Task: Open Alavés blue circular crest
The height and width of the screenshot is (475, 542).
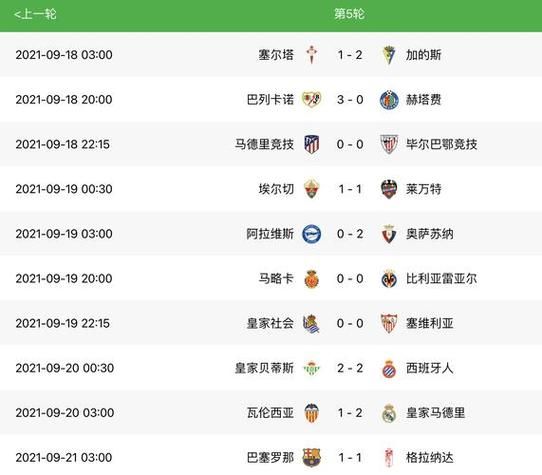Action: (311, 234)
